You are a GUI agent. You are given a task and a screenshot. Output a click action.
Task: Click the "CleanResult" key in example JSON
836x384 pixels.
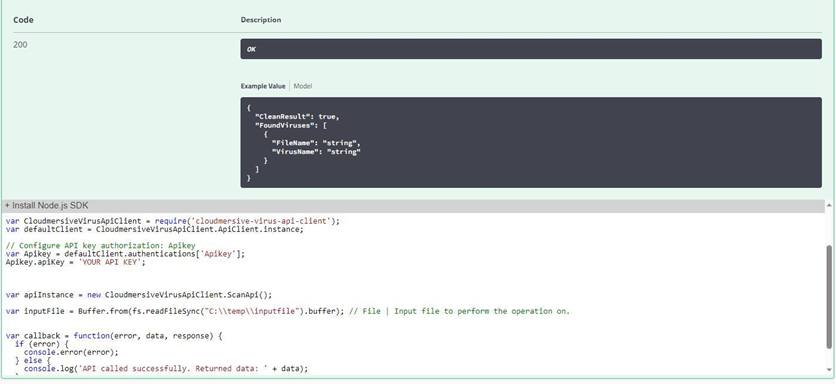(284, 116)
